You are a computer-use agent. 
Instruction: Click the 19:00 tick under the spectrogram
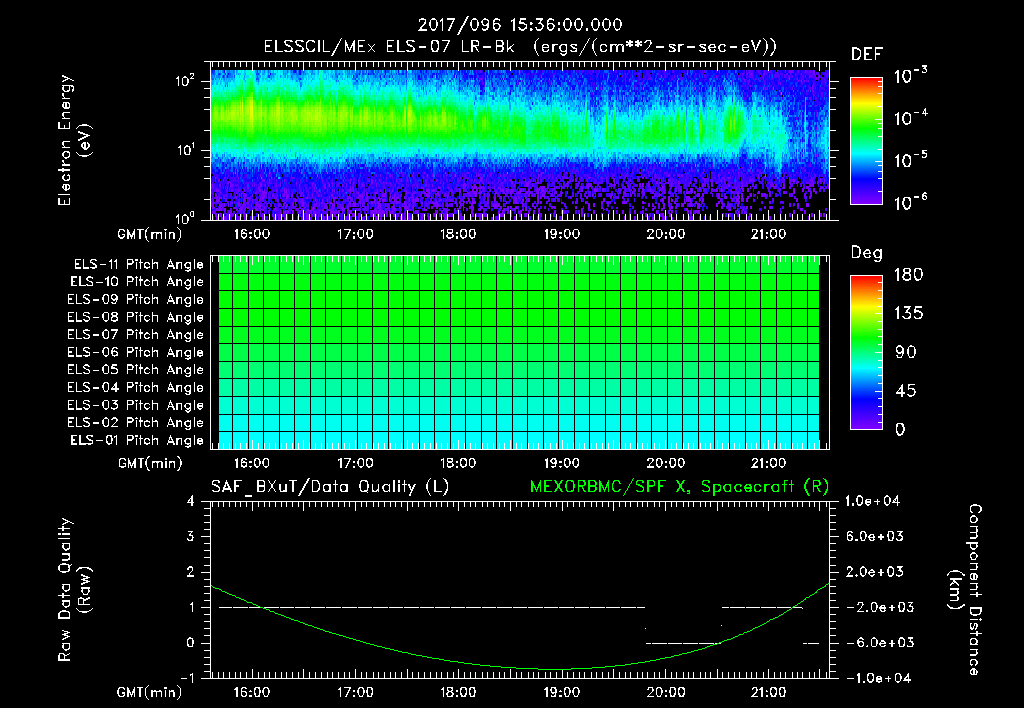pyautogui.click(x=562, y=234)
